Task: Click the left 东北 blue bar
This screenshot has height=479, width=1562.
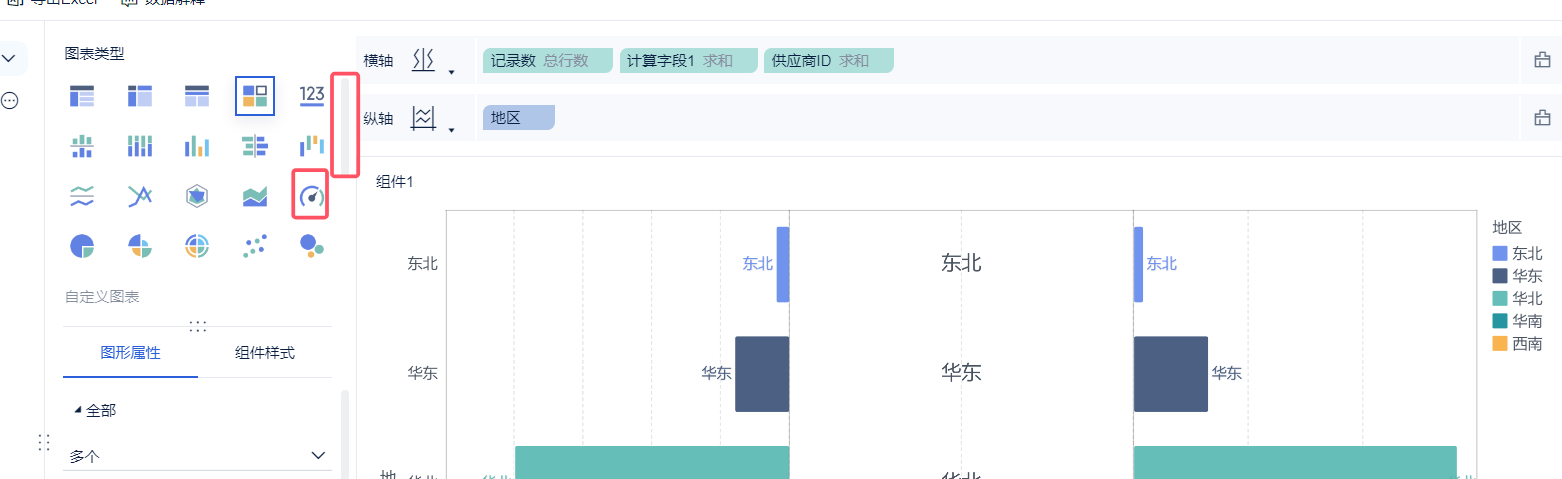Action: click(x=783, y=264)
